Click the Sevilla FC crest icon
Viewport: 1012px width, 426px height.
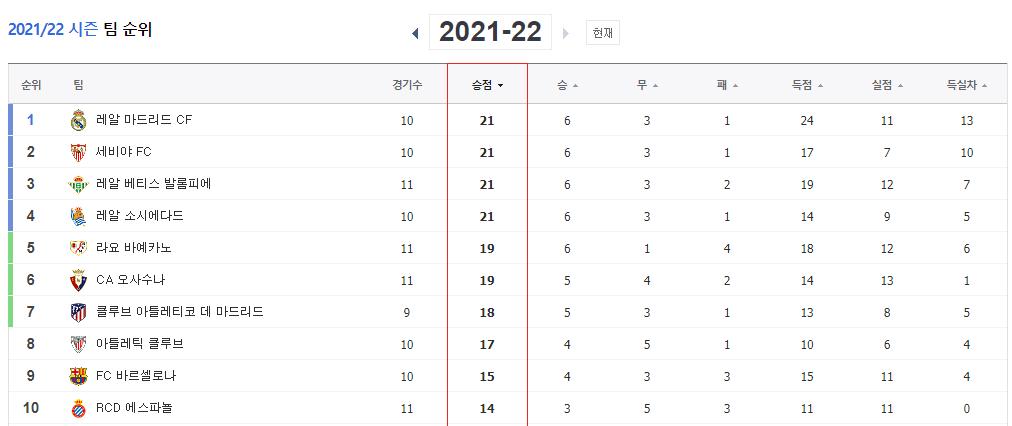[78, 152]
